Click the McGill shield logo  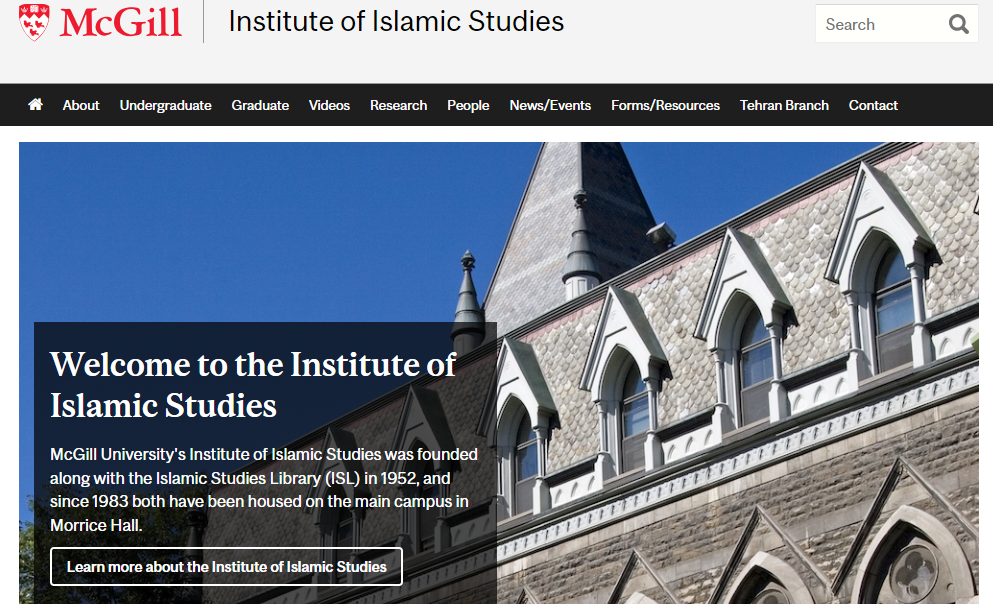(34, 22)
